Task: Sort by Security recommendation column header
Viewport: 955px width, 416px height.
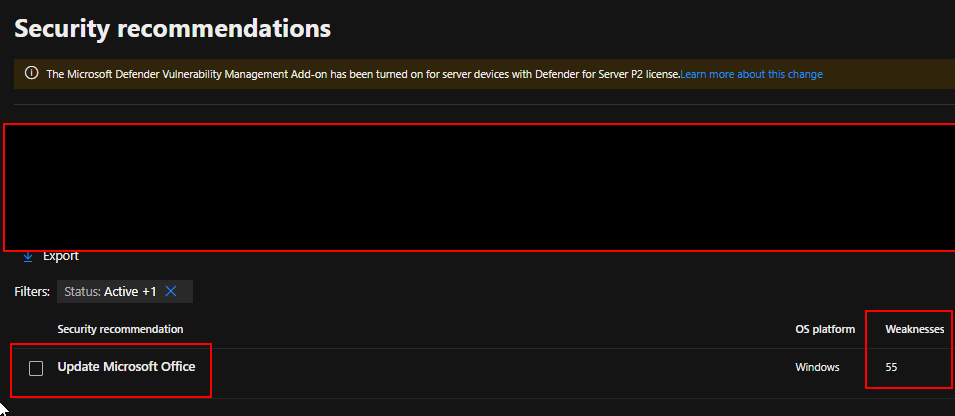Action: point(120,329)
